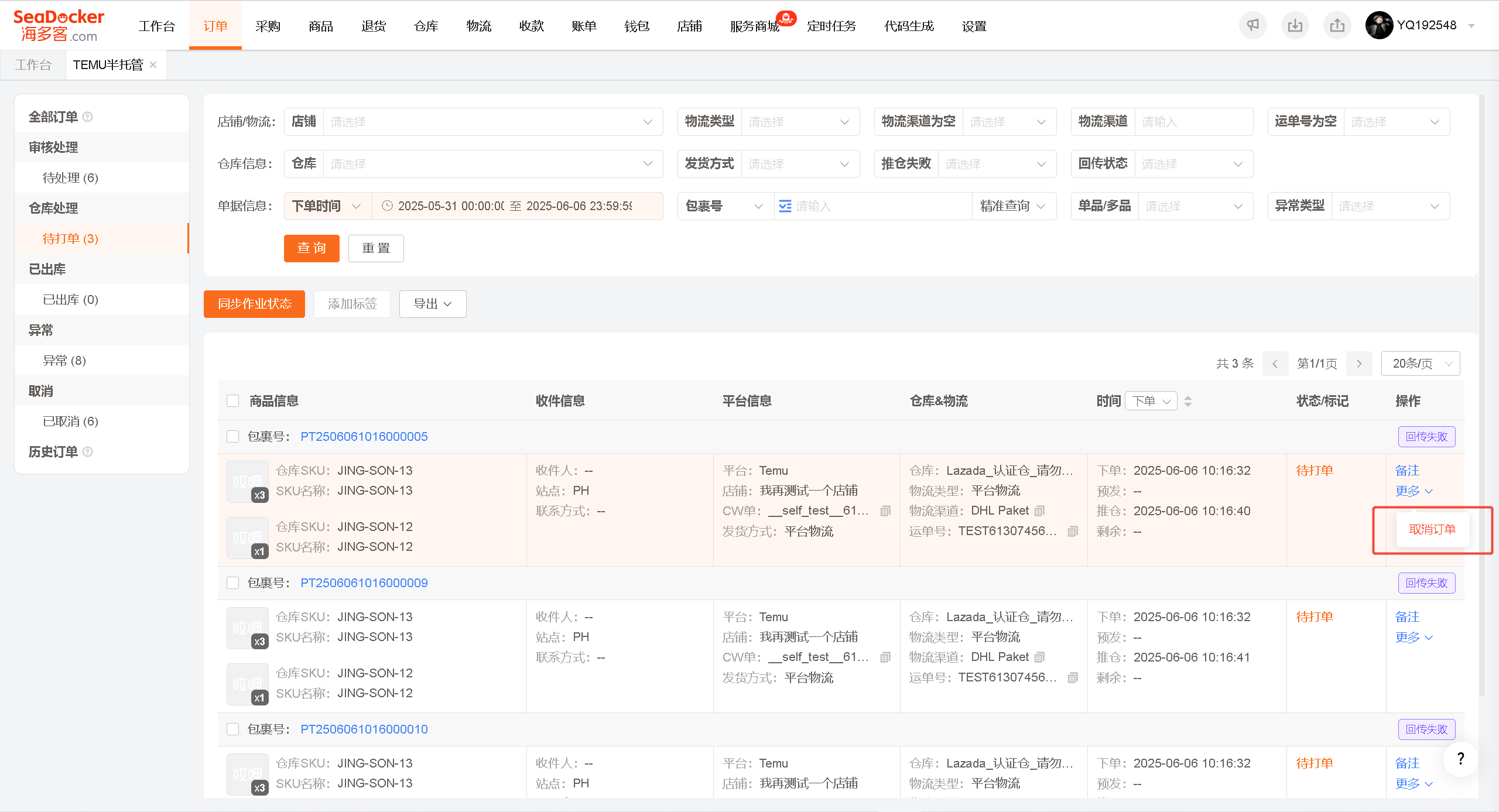
Task: Change page size 20条/页 dropdown
Action: pyautogui.click(x=1421, y=364)
